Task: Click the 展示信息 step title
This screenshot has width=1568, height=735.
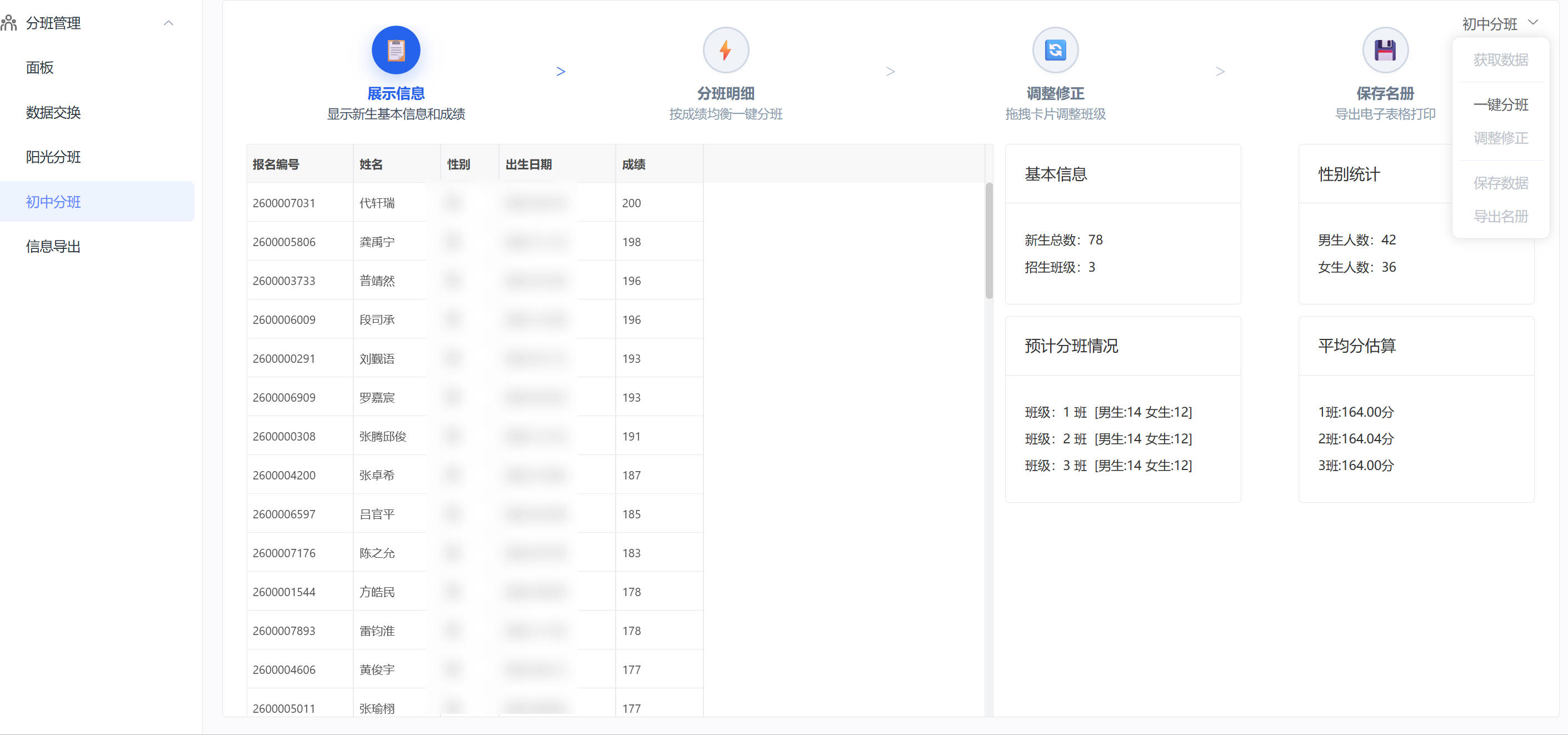Action: point(396,94)
